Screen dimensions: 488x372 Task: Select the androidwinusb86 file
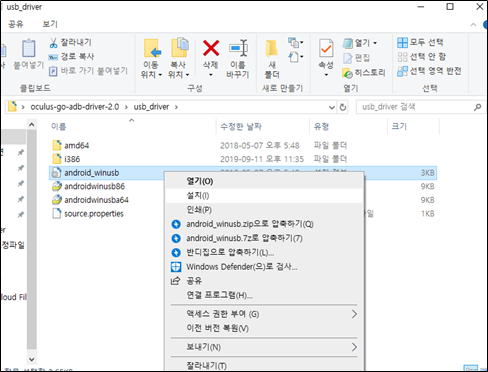(x=88, y=186)
